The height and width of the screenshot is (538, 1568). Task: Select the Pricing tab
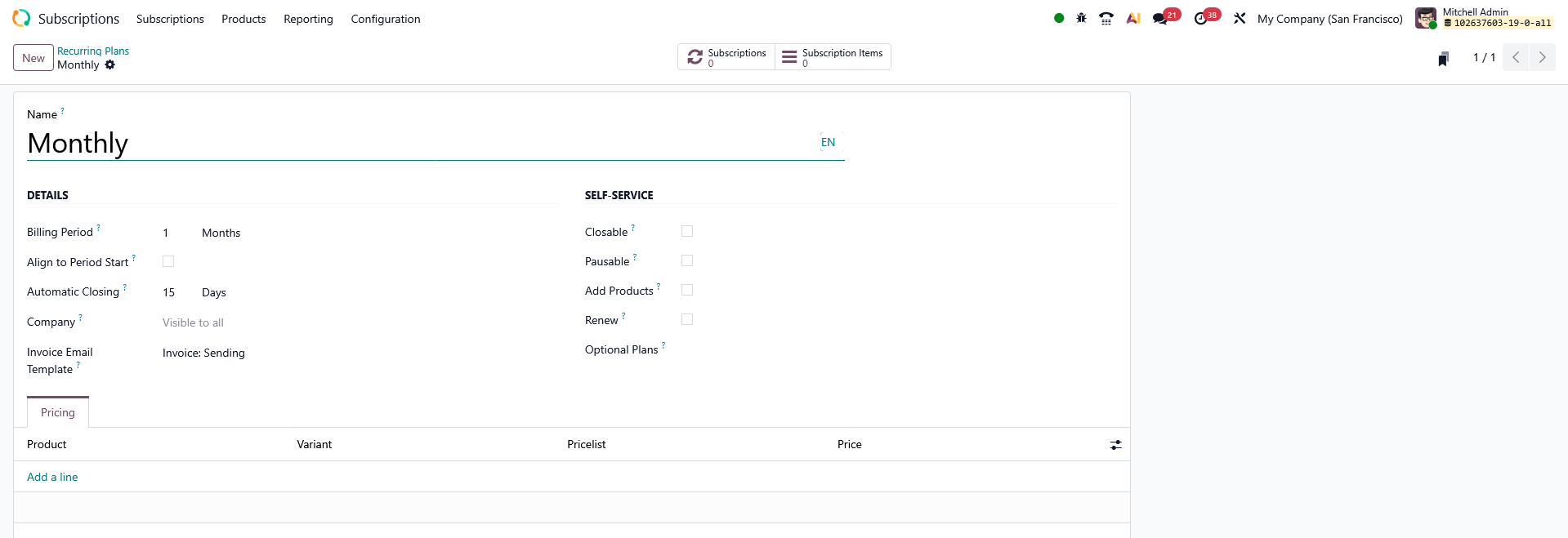tap(58, 412)
